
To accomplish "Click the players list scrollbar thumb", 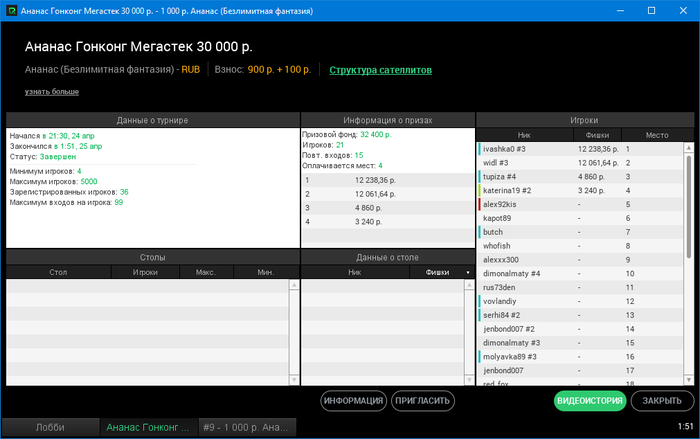I will (x=689, y=206).
